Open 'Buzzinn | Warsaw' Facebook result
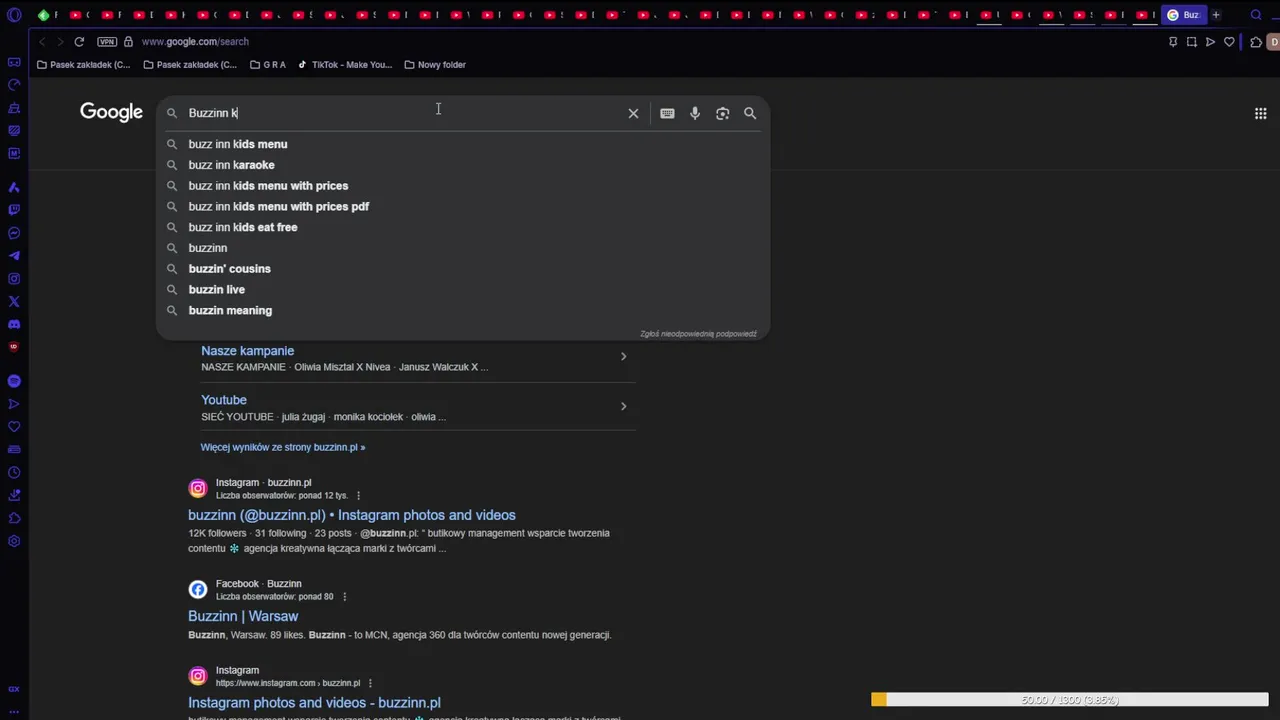This screenshot has width=1280, height=720. coord(243,616)
